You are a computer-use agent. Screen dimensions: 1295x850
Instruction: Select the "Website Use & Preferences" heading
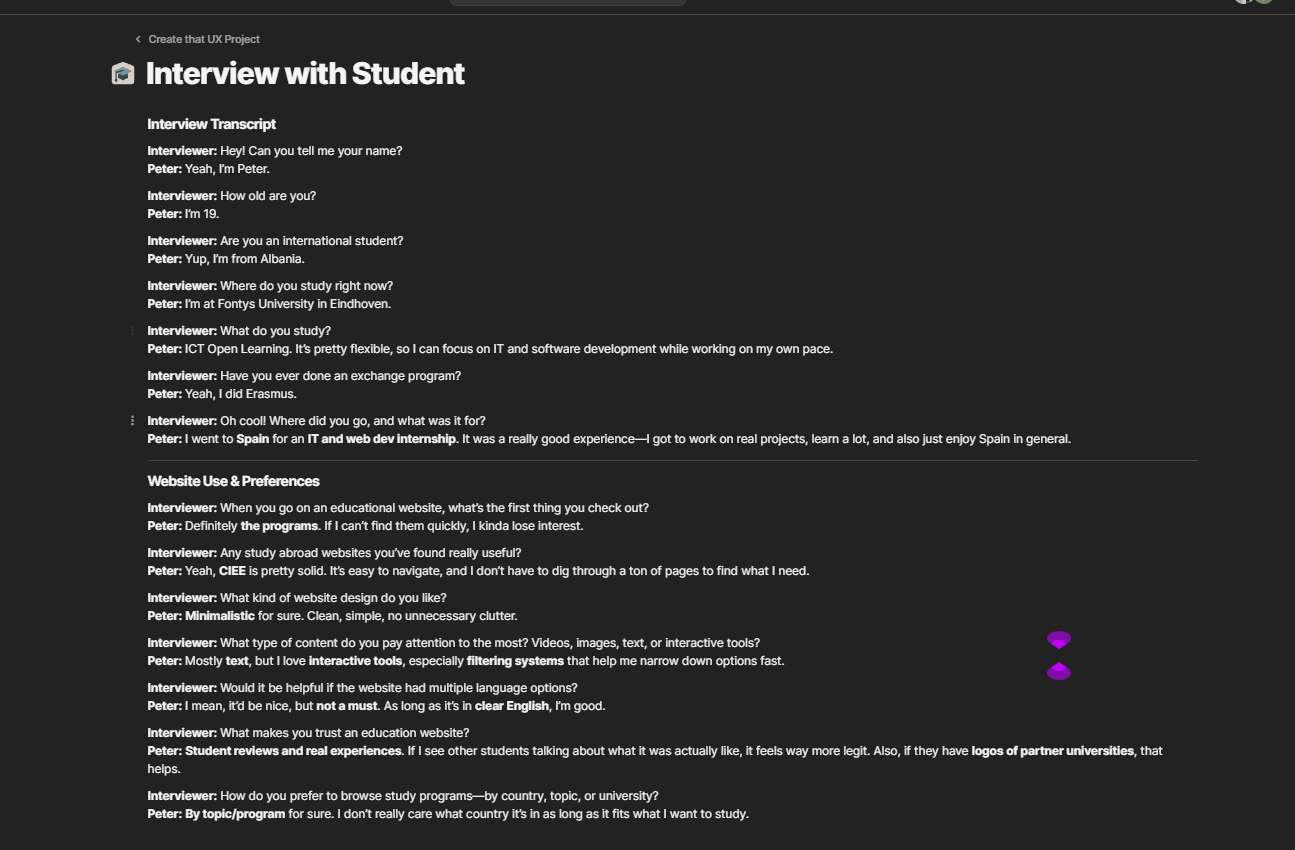(x=233, y=480)
